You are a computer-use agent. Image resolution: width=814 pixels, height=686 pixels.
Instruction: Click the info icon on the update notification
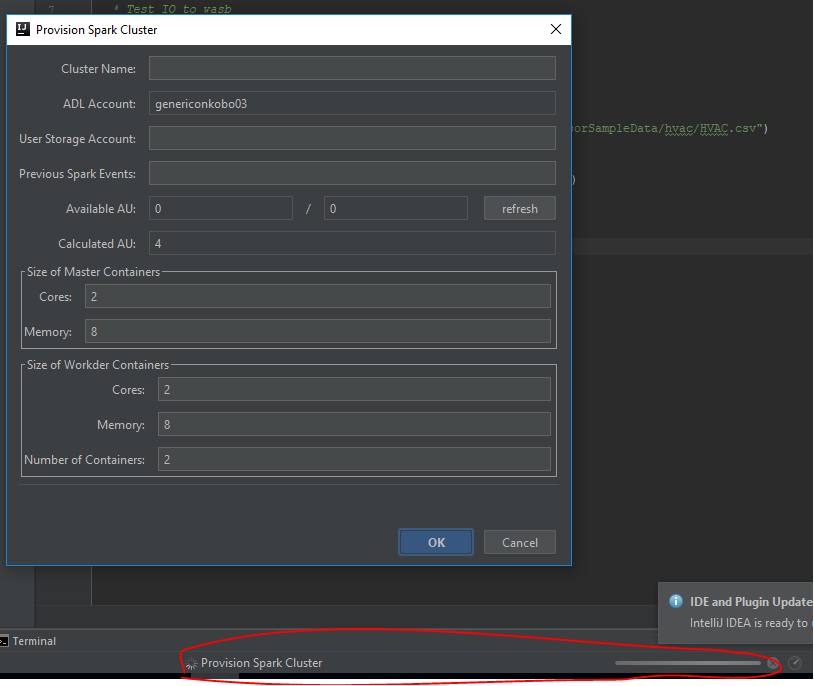pos(675,601)
